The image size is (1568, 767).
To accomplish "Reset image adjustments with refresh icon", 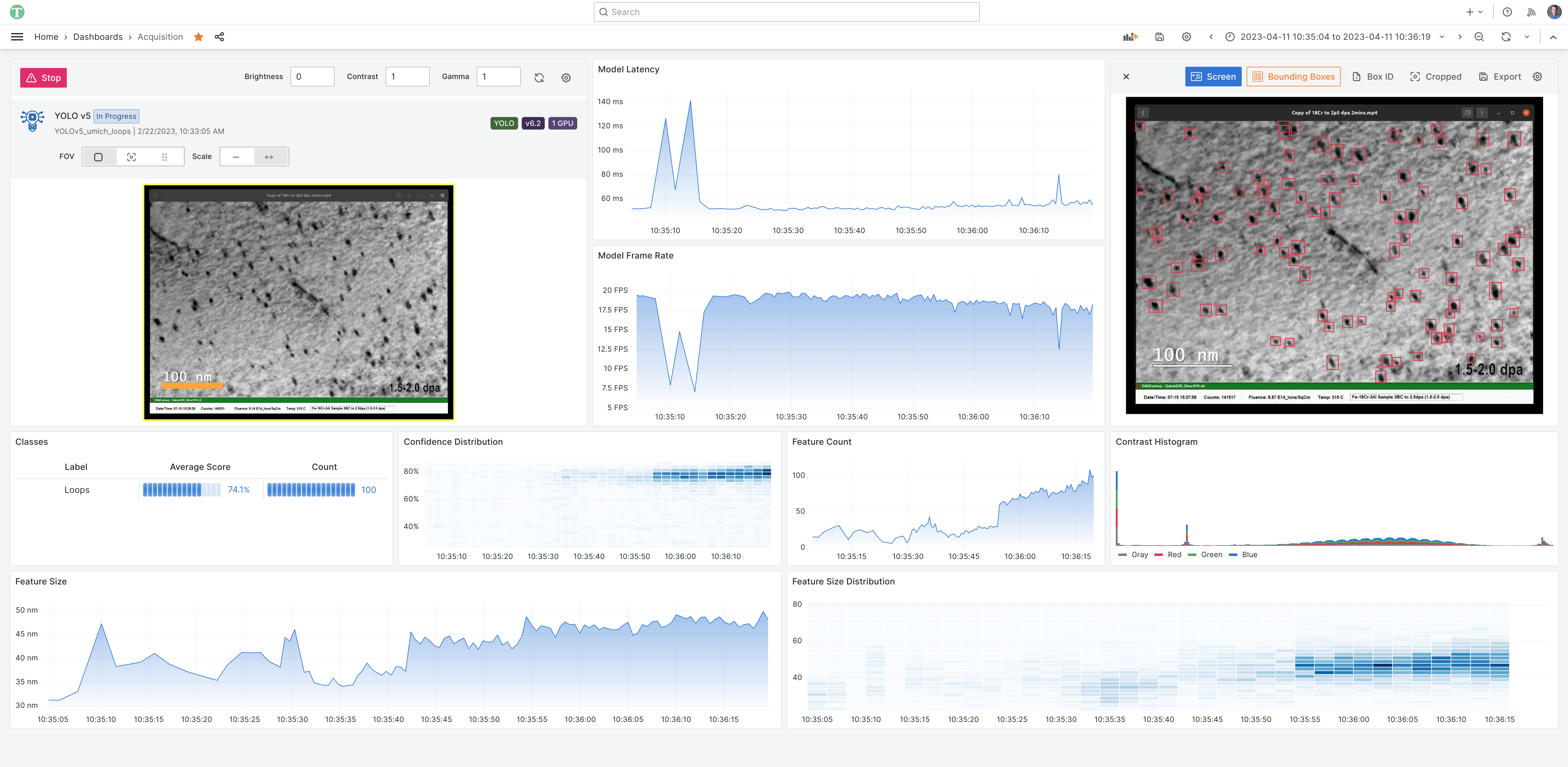I will click(539, 77).
